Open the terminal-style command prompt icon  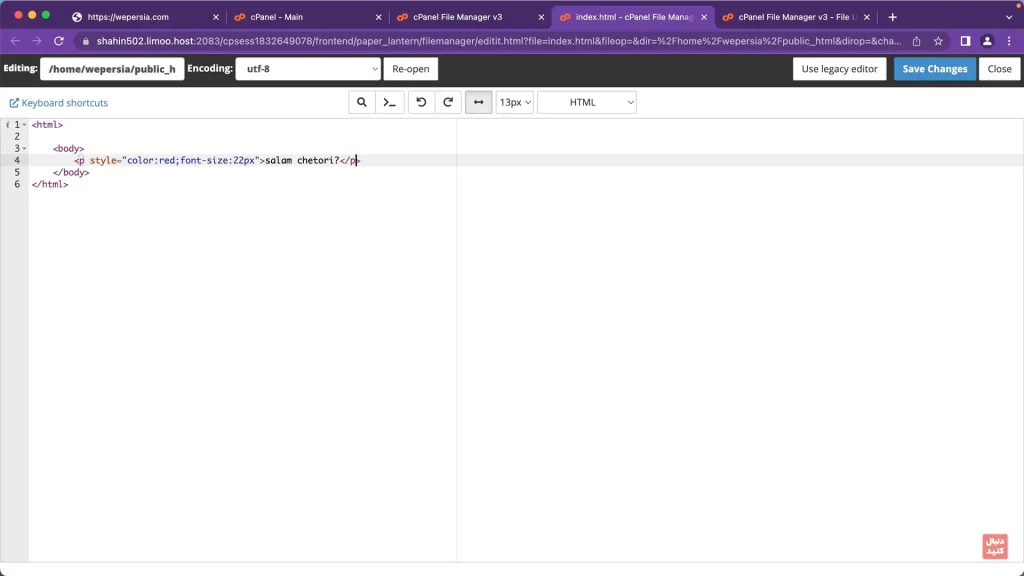[390, 102]
